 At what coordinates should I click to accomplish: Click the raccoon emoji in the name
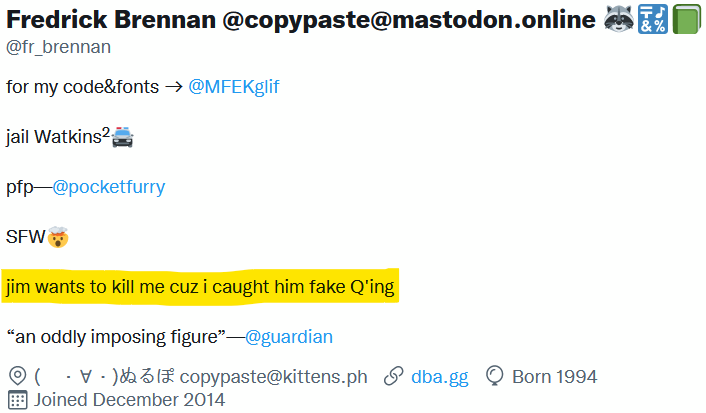(619, 19)
